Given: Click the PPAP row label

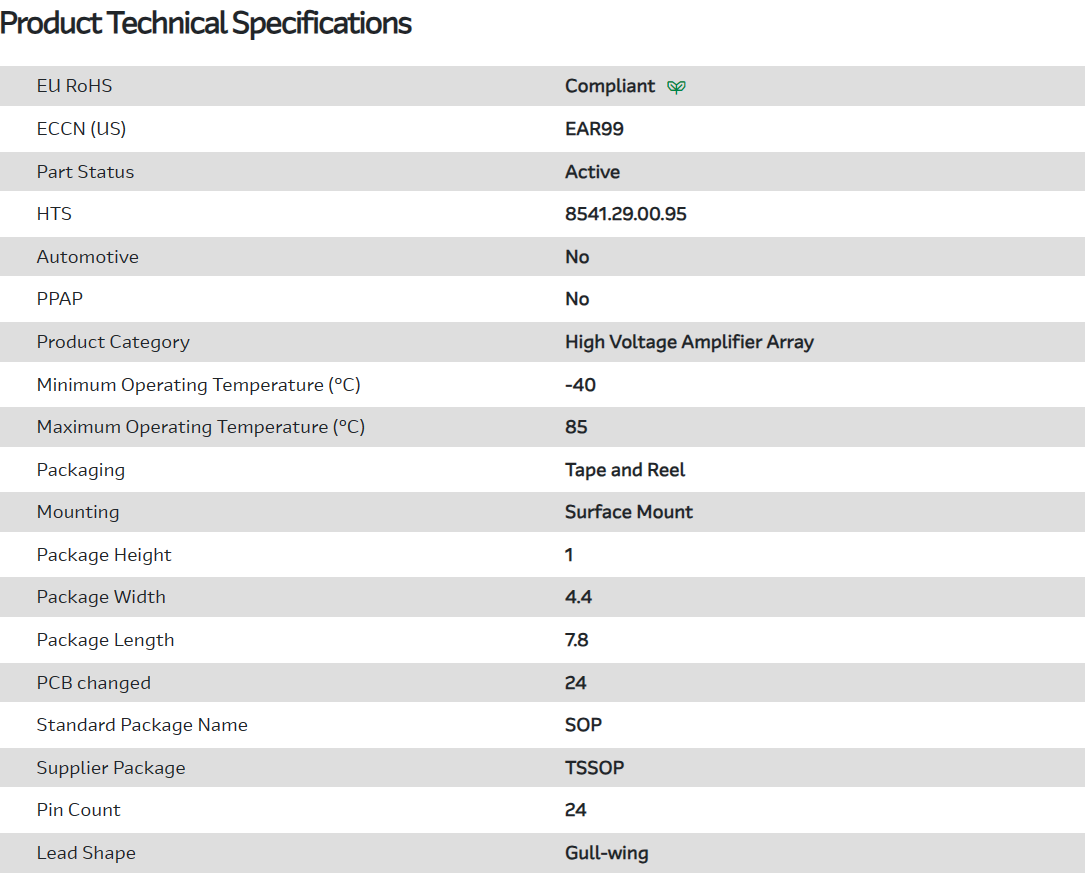Looking at the screenshot, I should 59,299.
